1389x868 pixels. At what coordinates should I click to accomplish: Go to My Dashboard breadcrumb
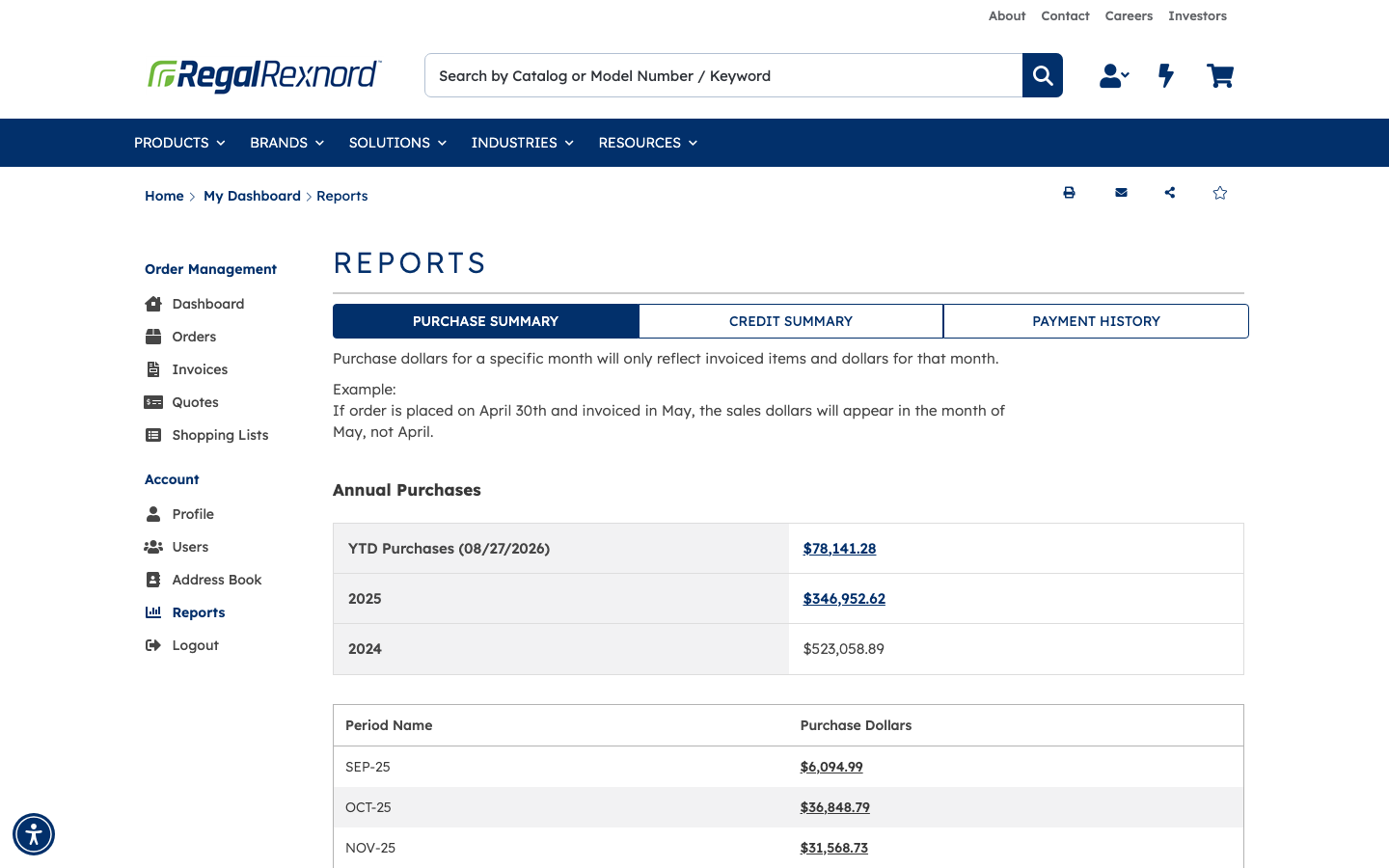tap(252, 196)
